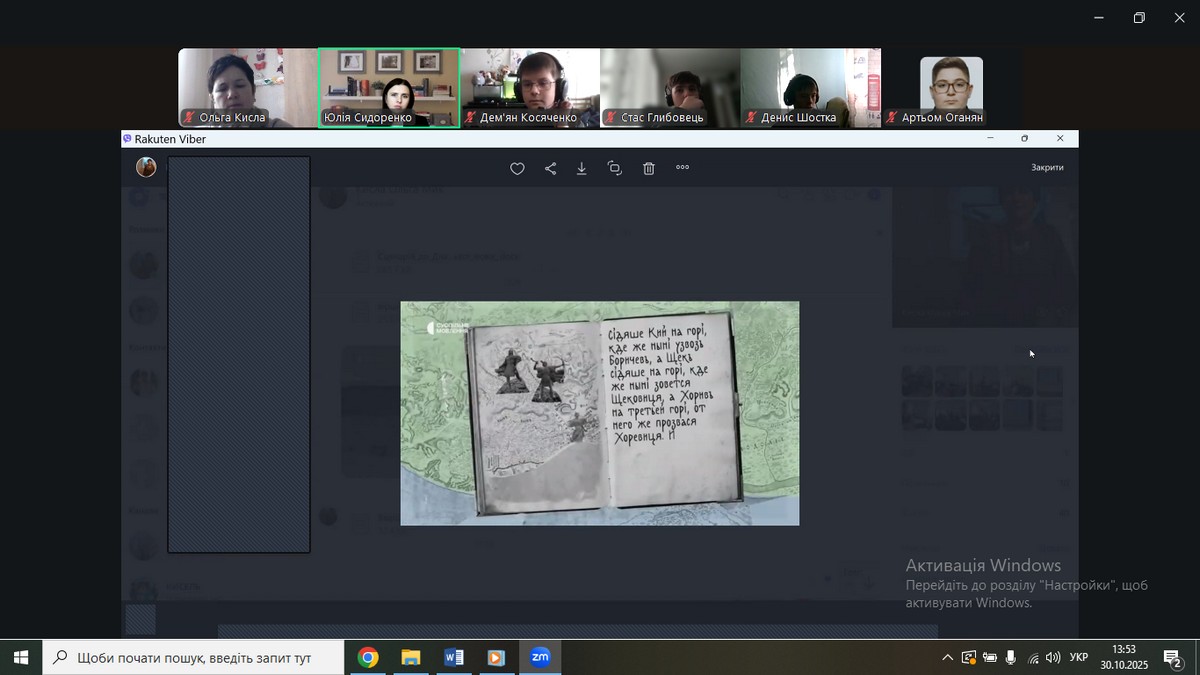Click the speaker volume tray icon
This screenshot has width=1200, height=675.
click(1053, 658)
